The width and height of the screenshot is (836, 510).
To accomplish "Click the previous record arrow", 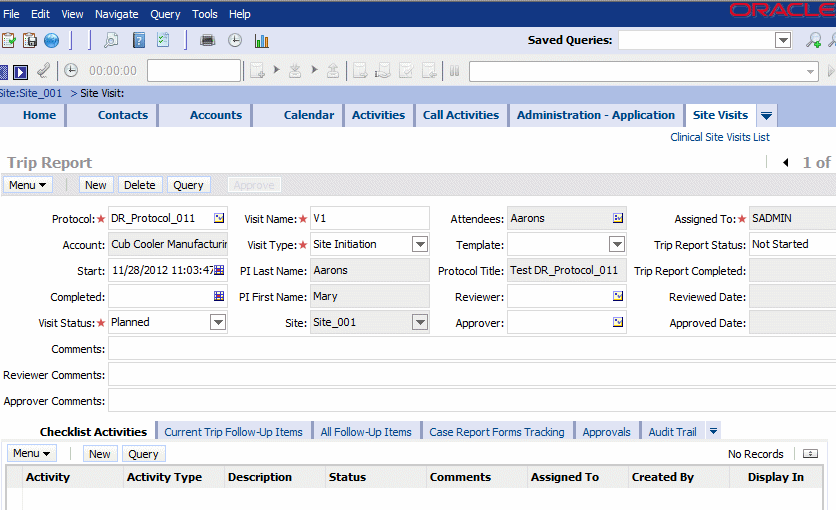I will 785,163.
